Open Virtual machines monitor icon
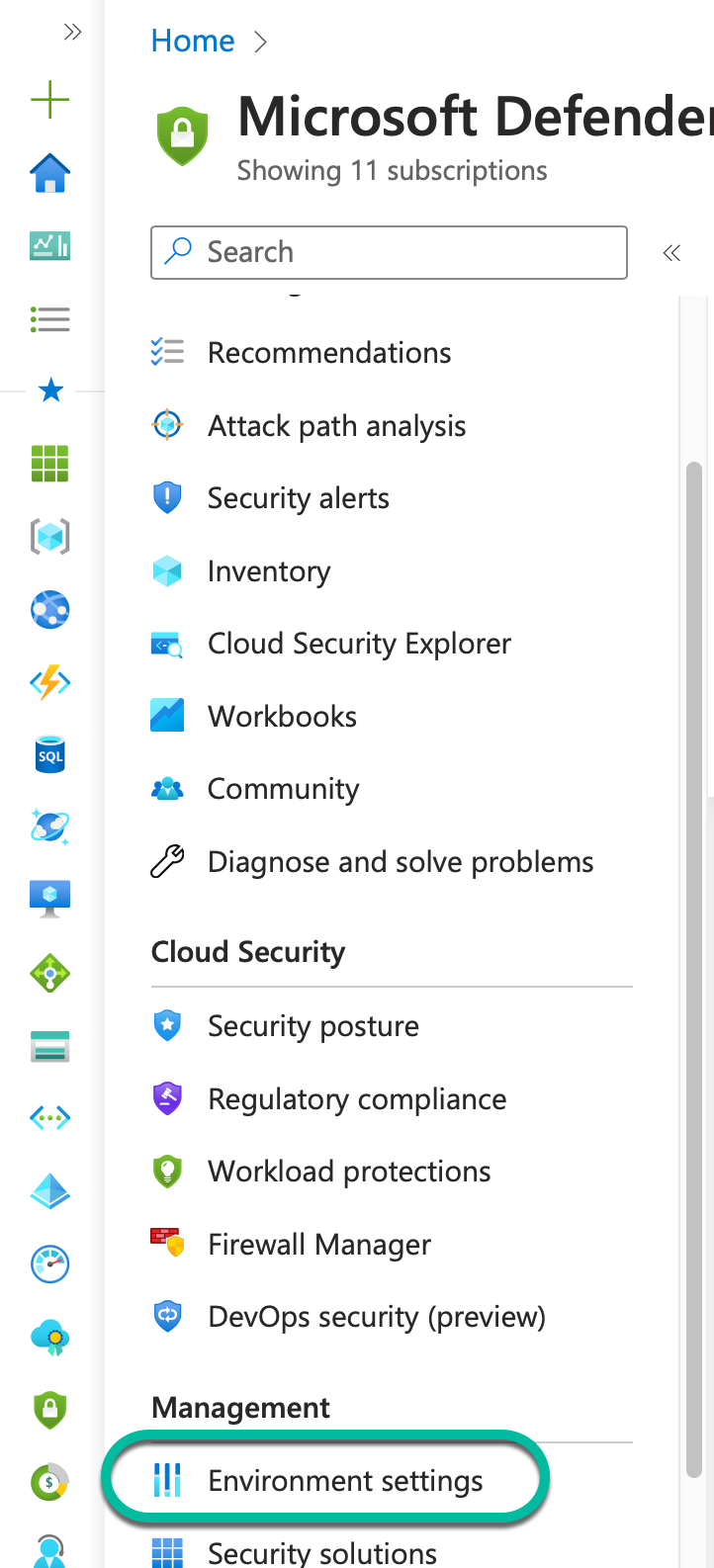The height and width of the screenshot is (1568, 714). (x=50, y=899)
